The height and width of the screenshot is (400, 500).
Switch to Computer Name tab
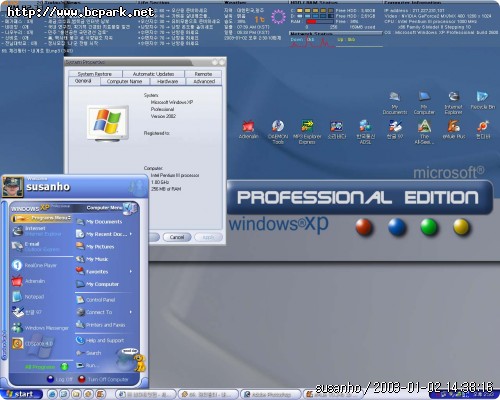coord(124,81)
